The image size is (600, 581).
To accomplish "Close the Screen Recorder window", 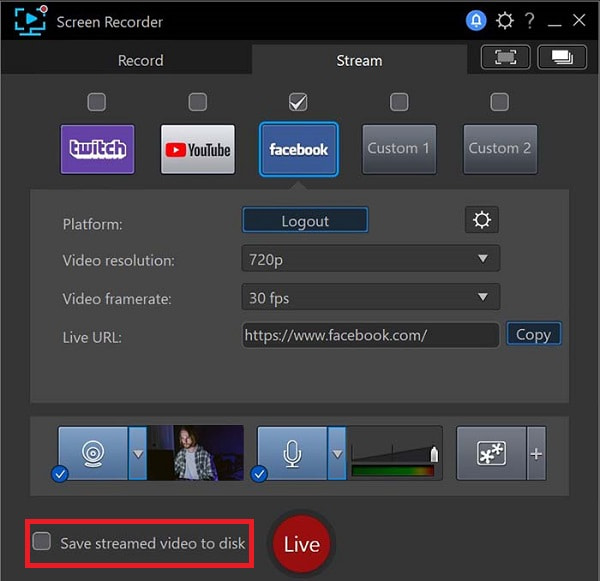I will (x=579, y=20).
